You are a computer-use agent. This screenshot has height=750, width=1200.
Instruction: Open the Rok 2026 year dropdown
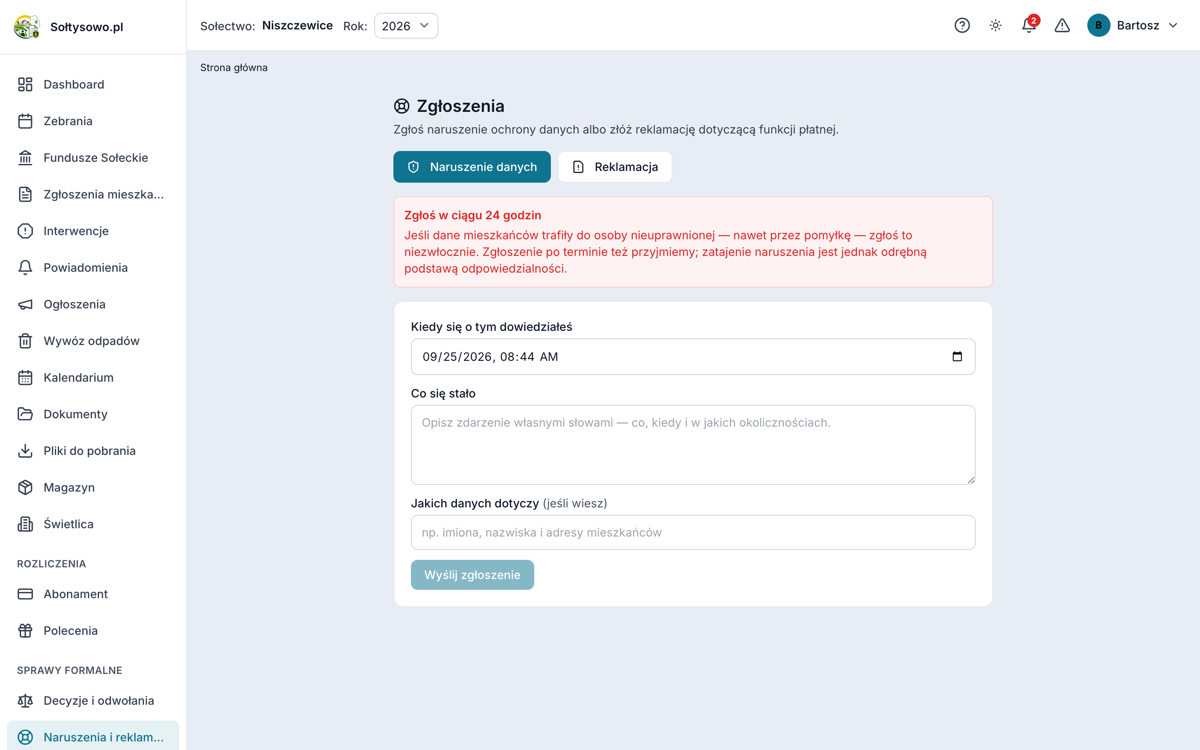tap(406, 26)
